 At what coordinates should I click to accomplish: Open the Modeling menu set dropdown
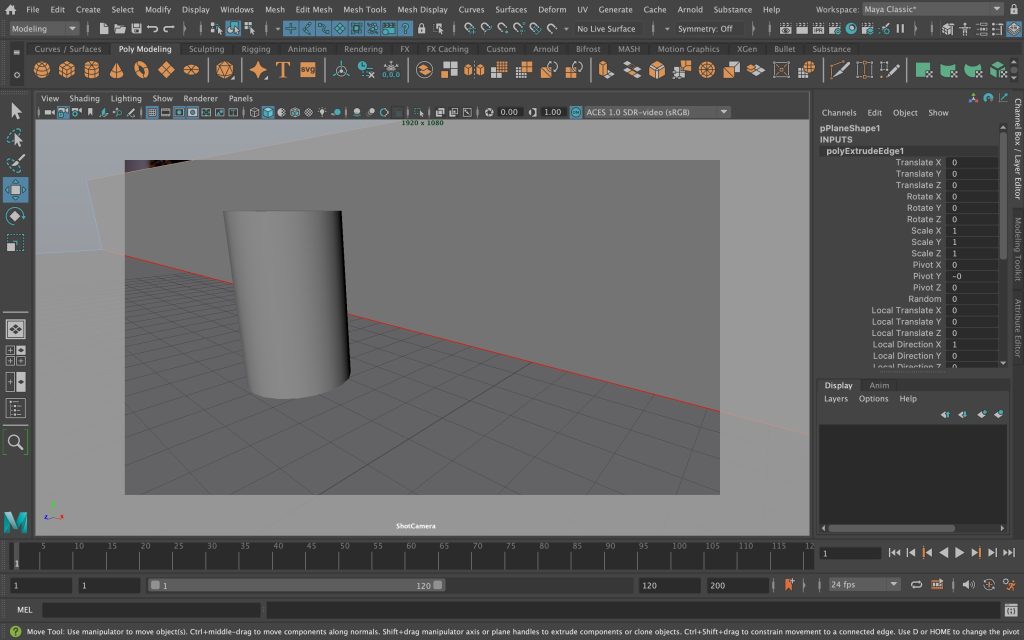[x=44, y=29]
